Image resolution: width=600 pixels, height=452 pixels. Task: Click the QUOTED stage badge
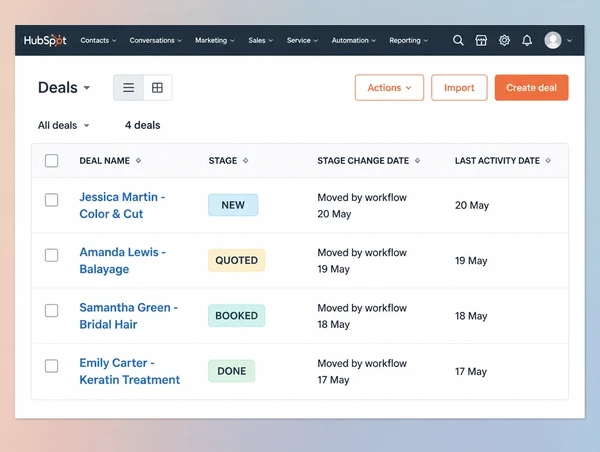coord(236,260)
